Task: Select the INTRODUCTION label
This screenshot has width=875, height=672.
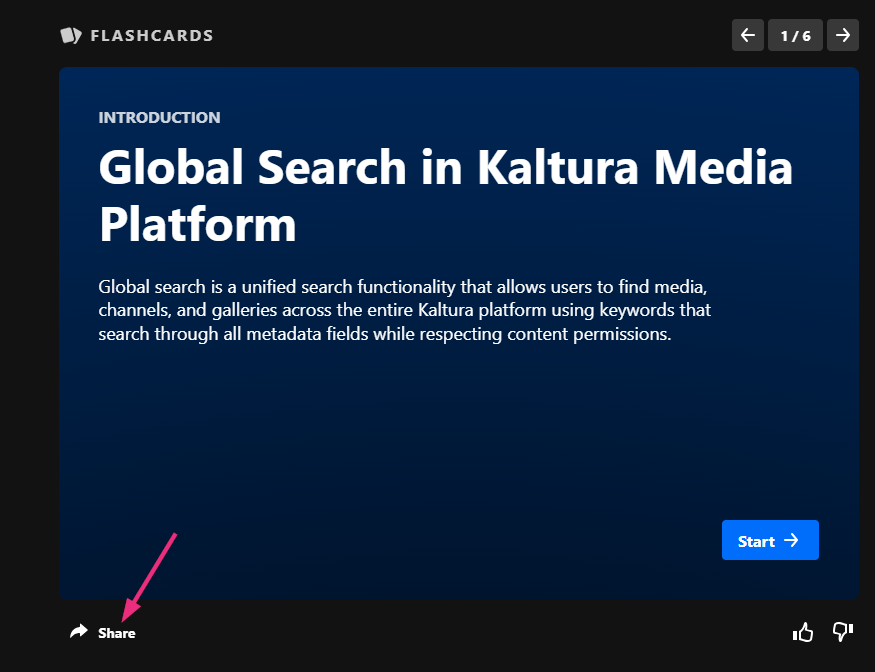Action: click(160, 117)
